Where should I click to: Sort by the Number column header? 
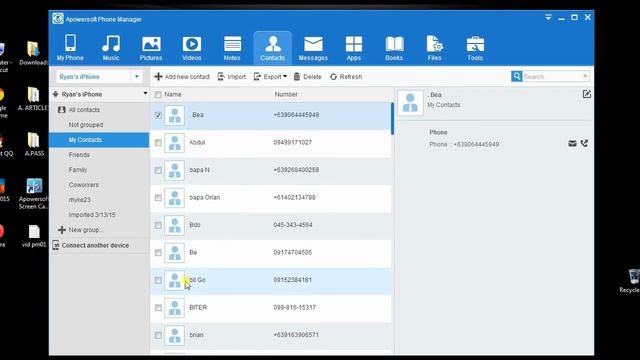point(286,94)
